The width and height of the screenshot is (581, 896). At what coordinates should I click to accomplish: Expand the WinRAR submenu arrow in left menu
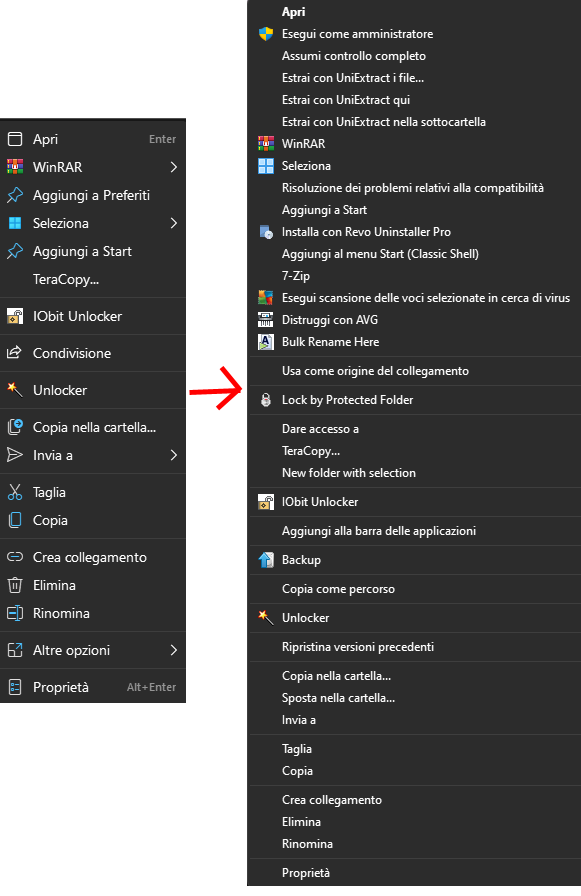pyautogui.click(x=174, y=167)
